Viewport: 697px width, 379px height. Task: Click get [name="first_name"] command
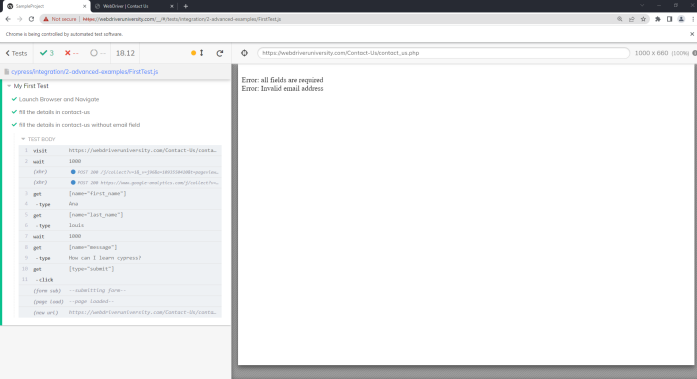coord(120,193)
